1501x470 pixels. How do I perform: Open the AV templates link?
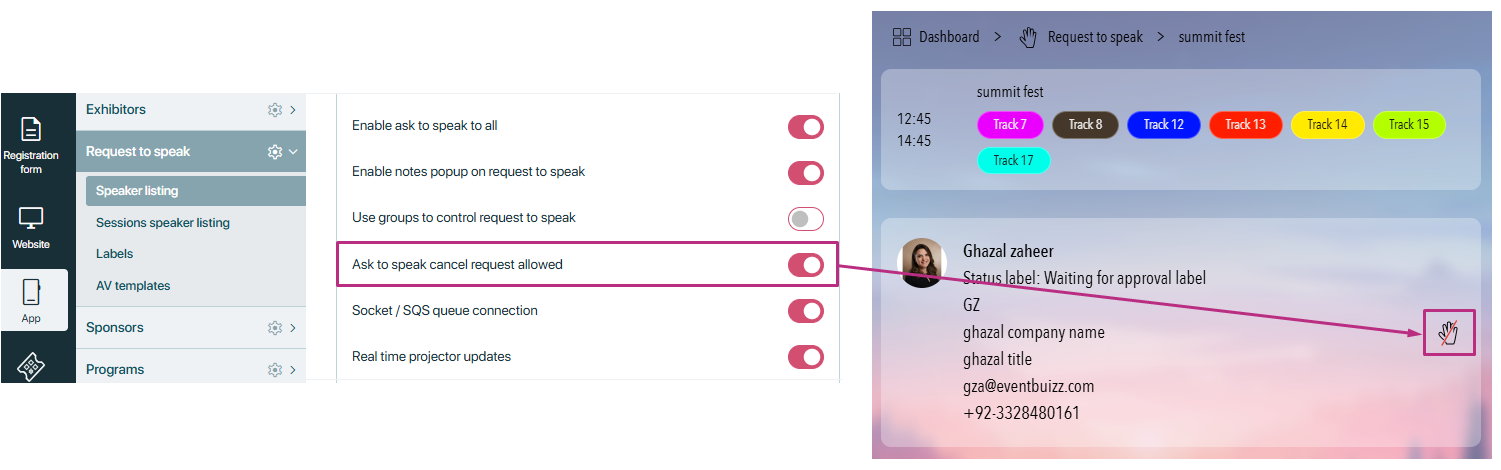click(133, 286)
